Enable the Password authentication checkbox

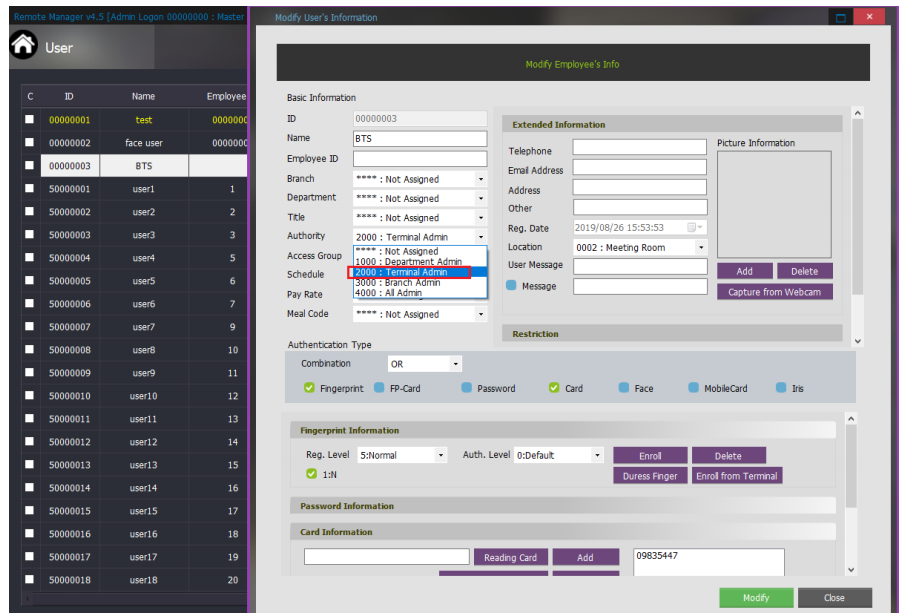tap(467, 388)
